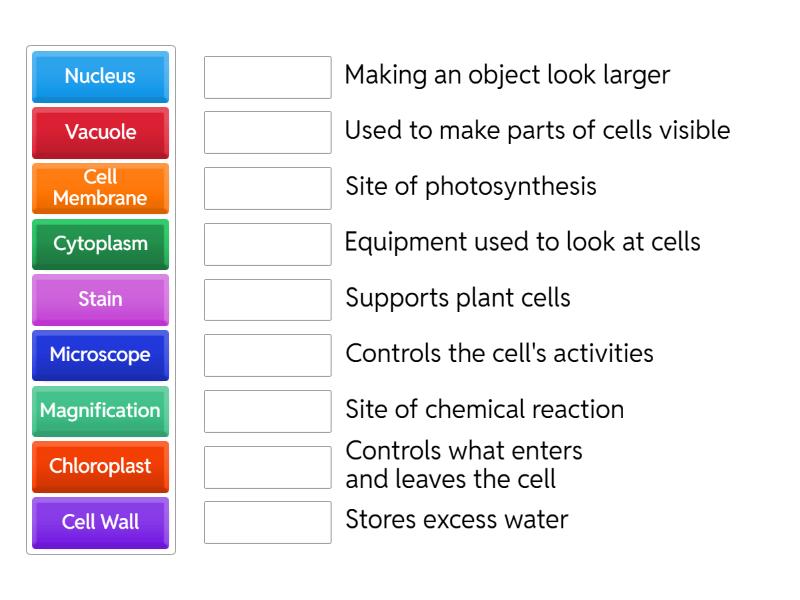Image resolution: width=800 pixels, height=600 pixels.
Task: Pick the Cell Membrane tile
Action: tap(100, 188)
